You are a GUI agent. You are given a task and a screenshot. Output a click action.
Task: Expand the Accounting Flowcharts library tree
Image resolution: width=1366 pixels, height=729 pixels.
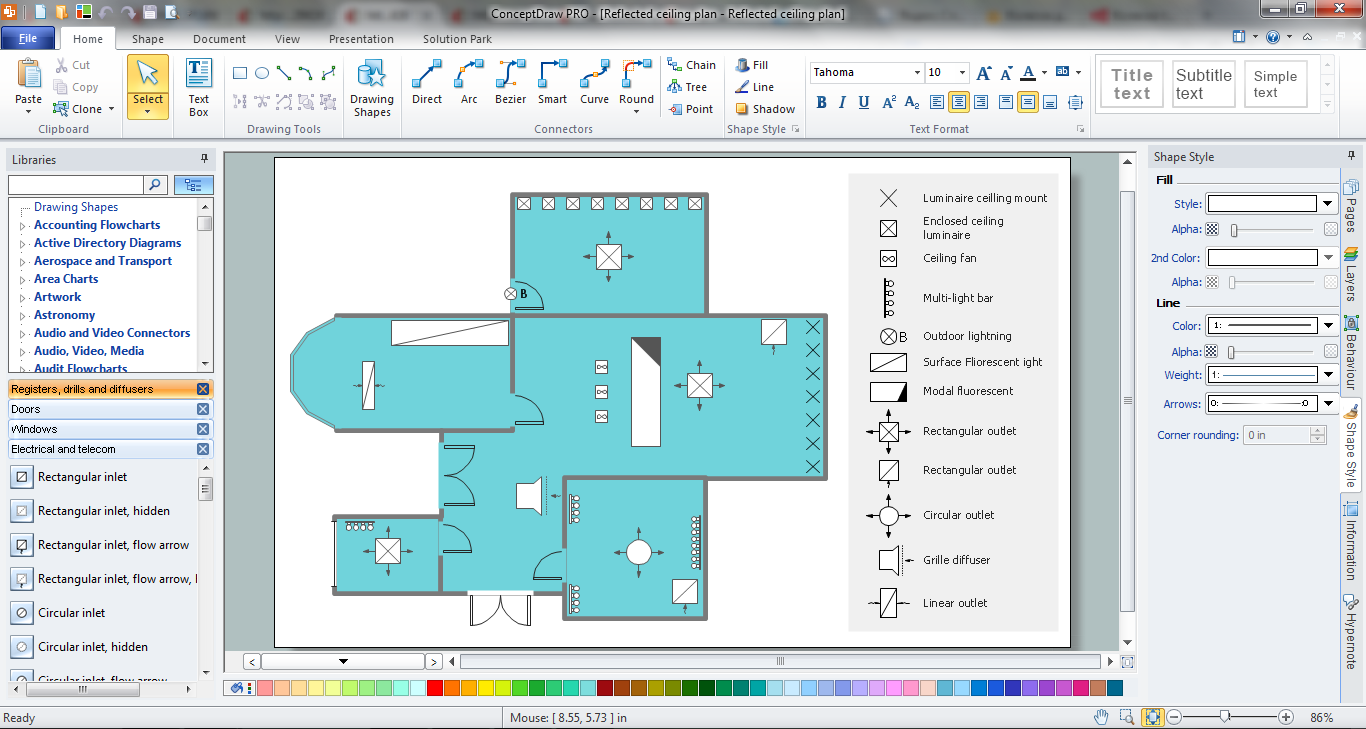[23, 226]
